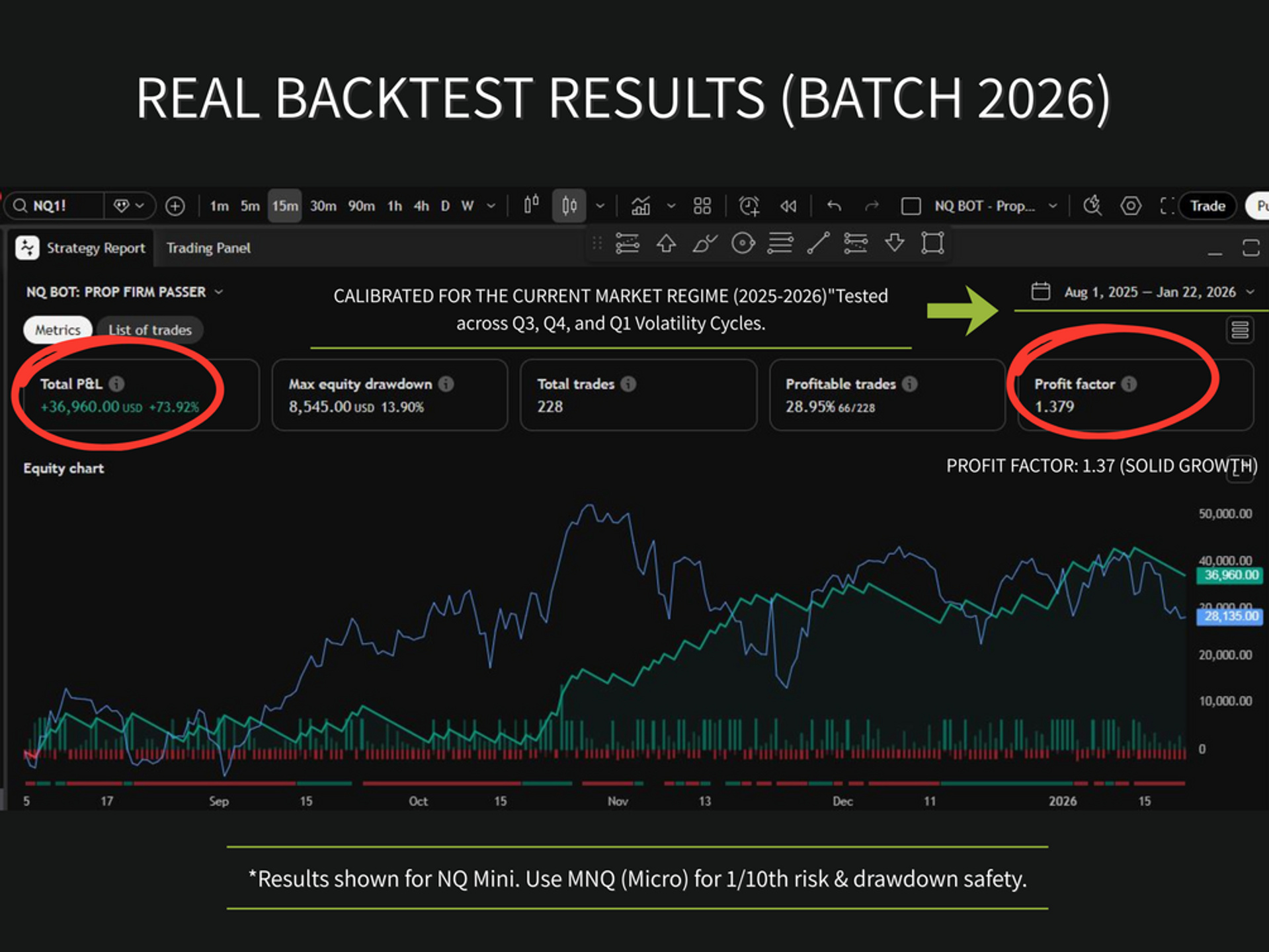Image resolution: width=1269 pixels, height=952 pixels.
Task: Click the info icon next to Profitable trades
Action: tap(910, 383)
